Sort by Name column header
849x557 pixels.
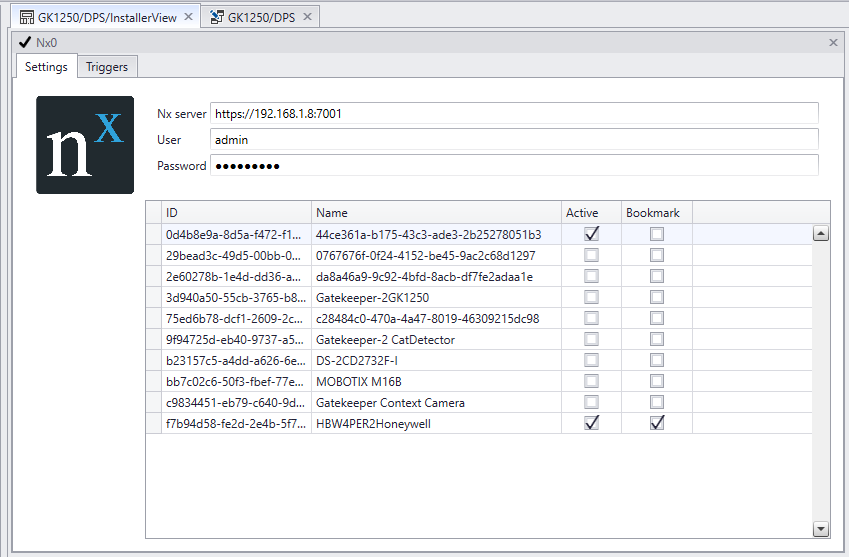(x=436, y=213)
